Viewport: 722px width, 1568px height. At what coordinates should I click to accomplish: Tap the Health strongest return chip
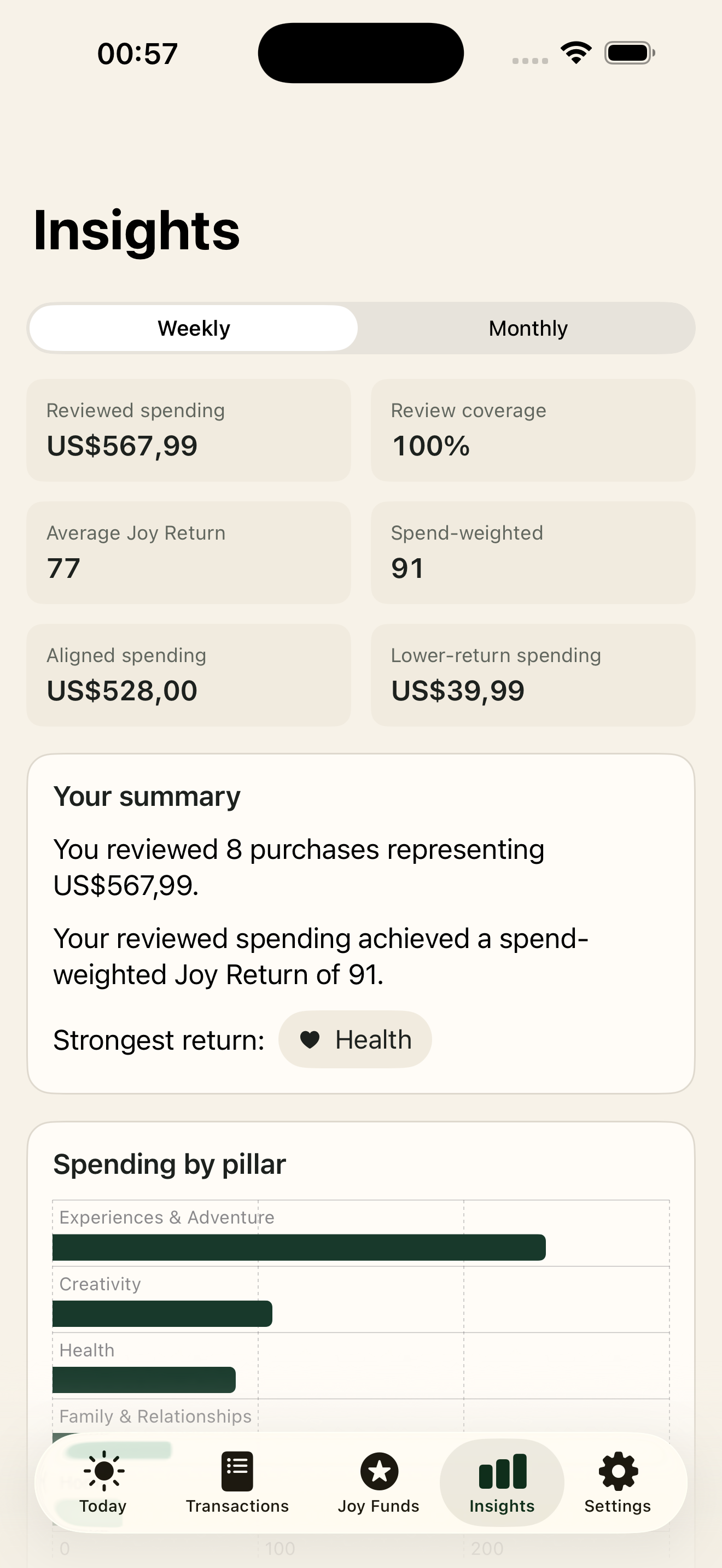[355, 1040]
